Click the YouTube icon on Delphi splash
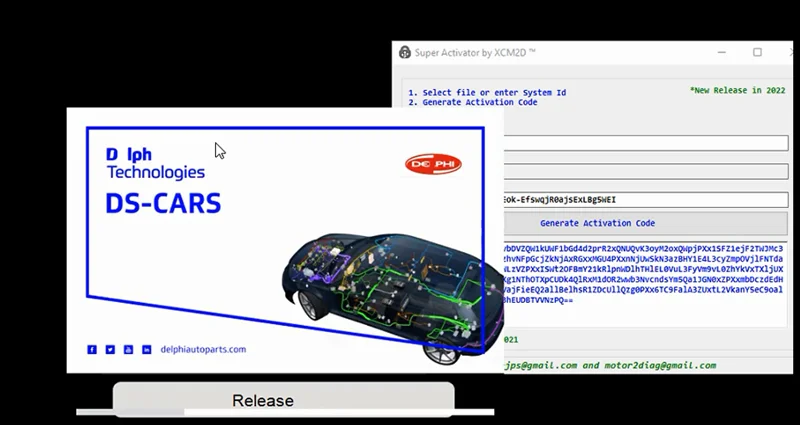The image size is (800, 425). (129, 349)
